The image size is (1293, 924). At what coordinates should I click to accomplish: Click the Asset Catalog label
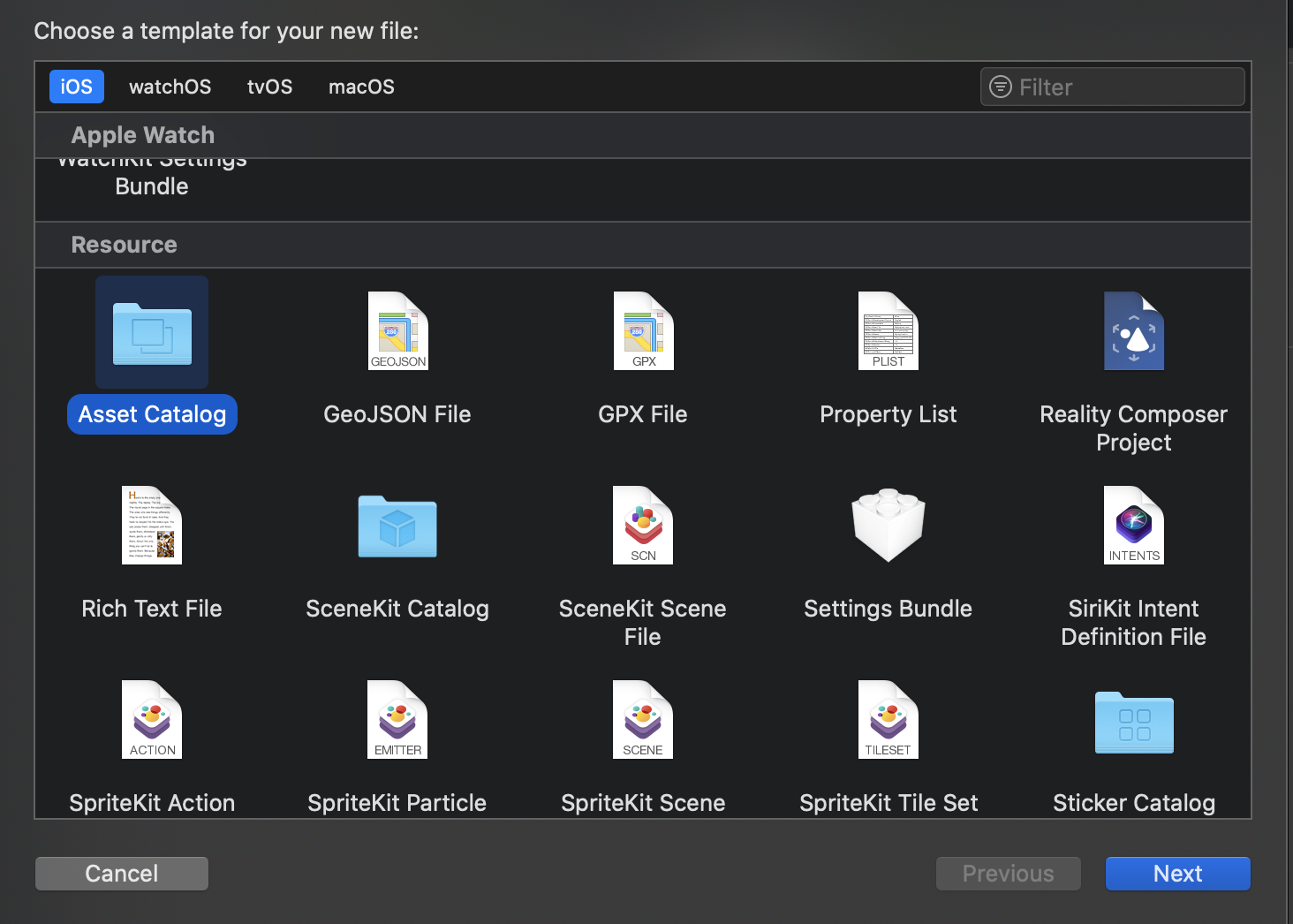coord(152,414)
